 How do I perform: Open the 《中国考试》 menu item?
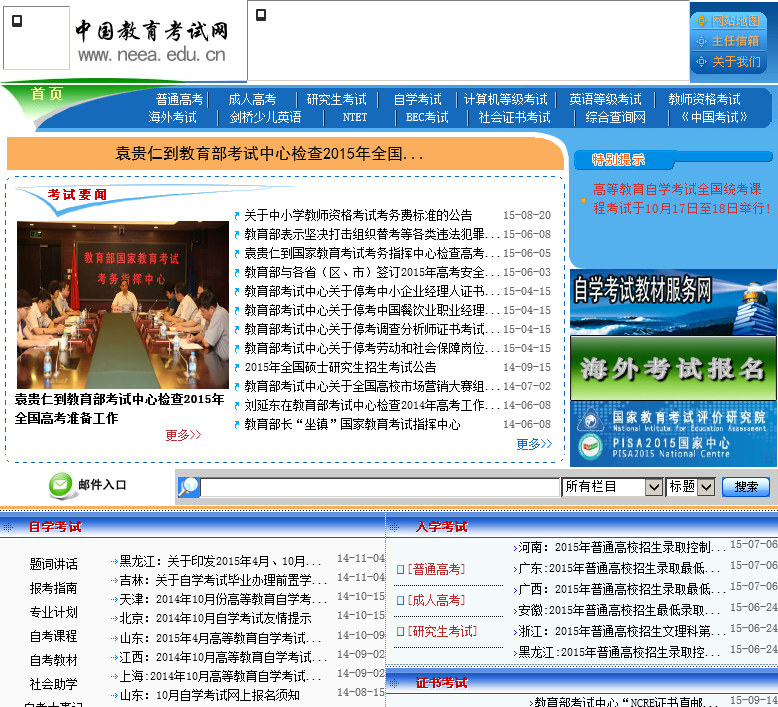point(713,118)
